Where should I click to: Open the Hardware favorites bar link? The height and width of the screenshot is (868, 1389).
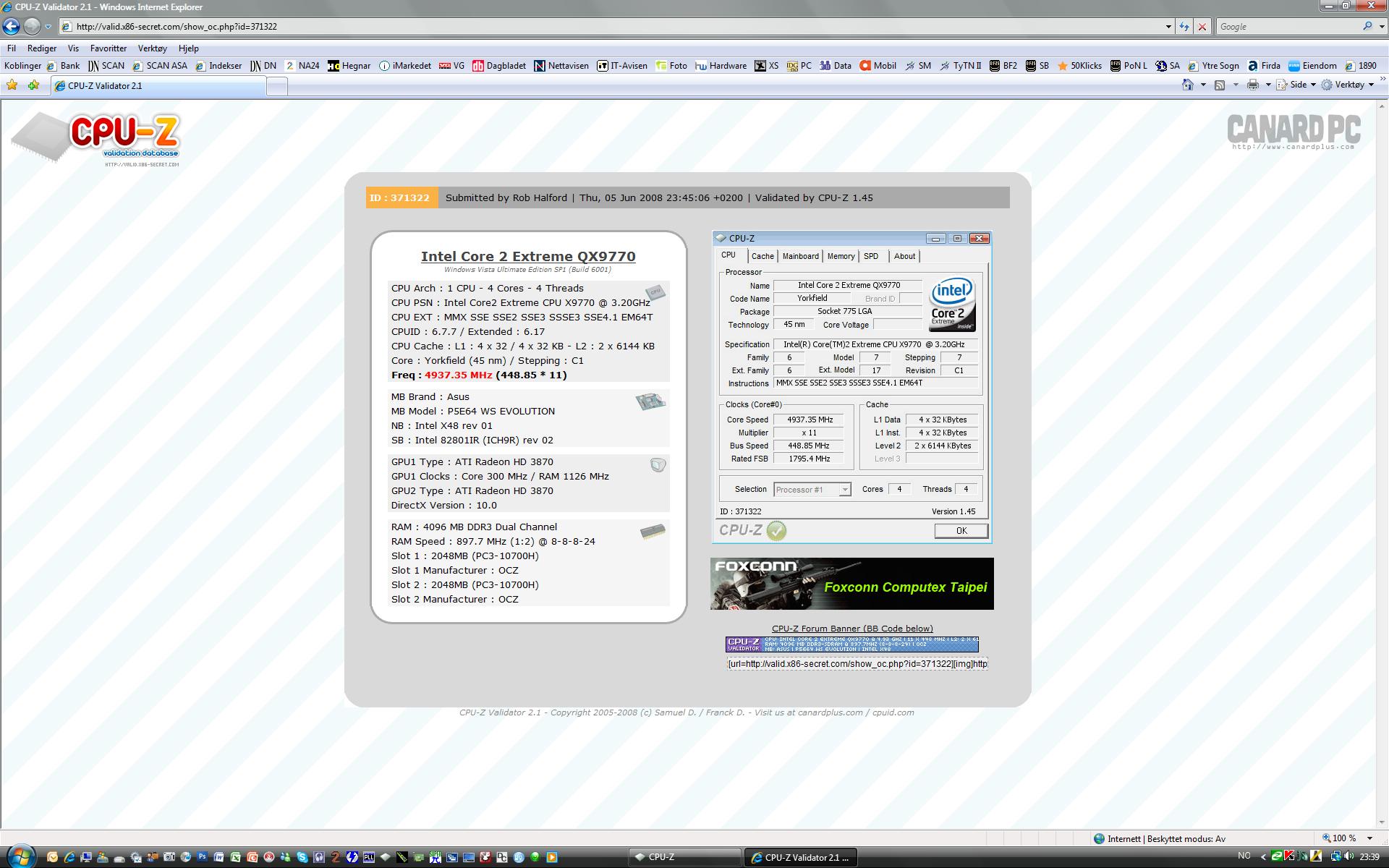(721, 66)
